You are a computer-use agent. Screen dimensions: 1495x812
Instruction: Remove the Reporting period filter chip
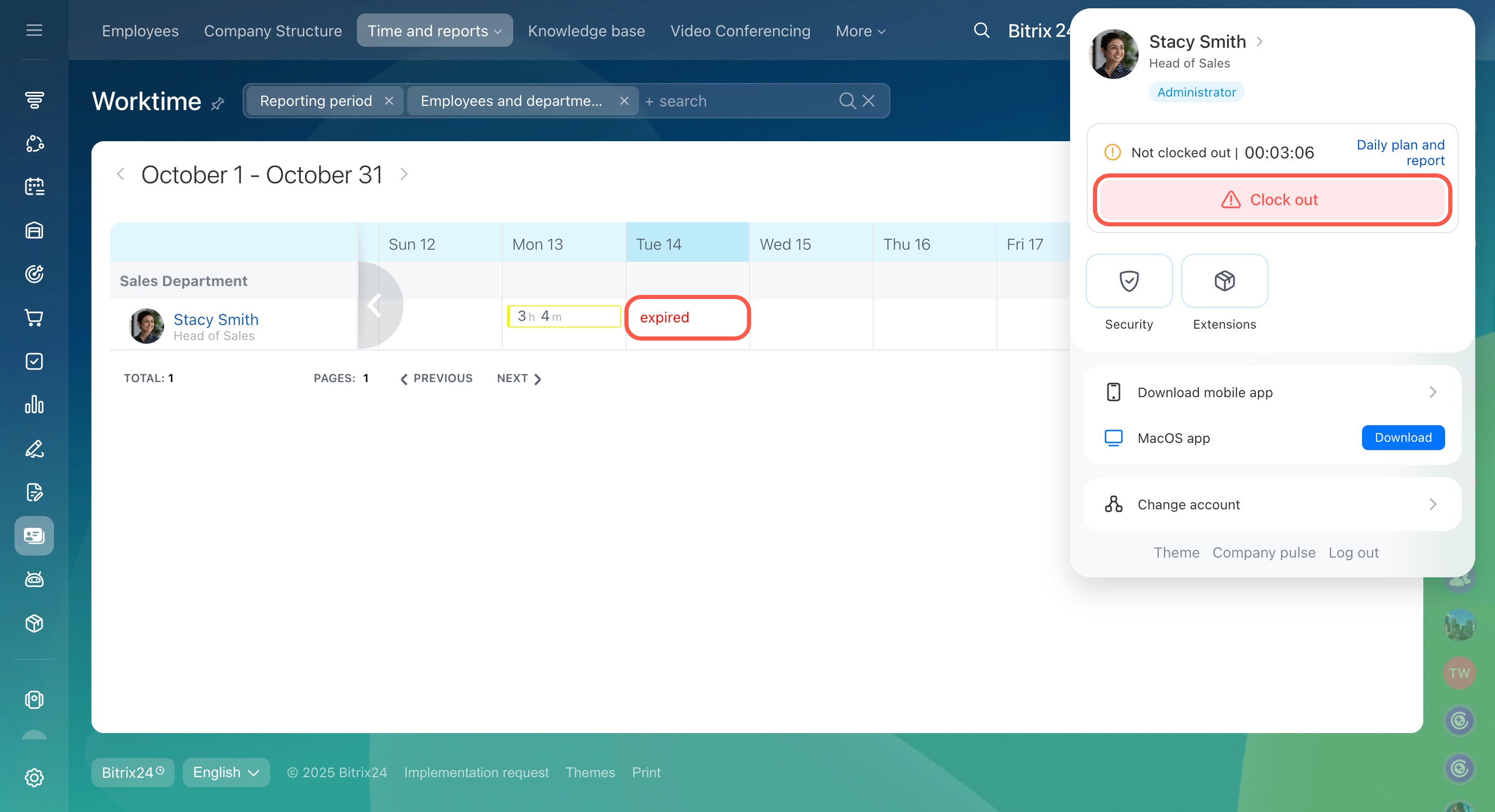(x=389, y=101)
